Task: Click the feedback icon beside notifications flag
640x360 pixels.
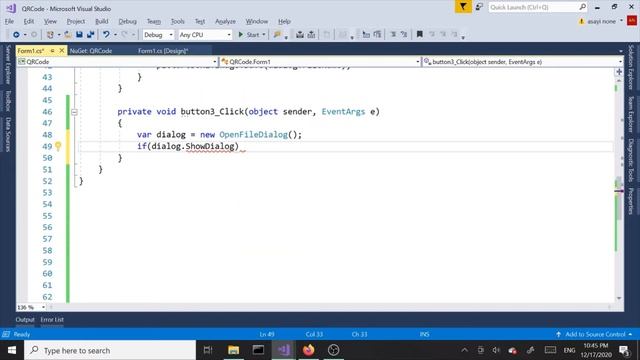Action: point(480,7)
